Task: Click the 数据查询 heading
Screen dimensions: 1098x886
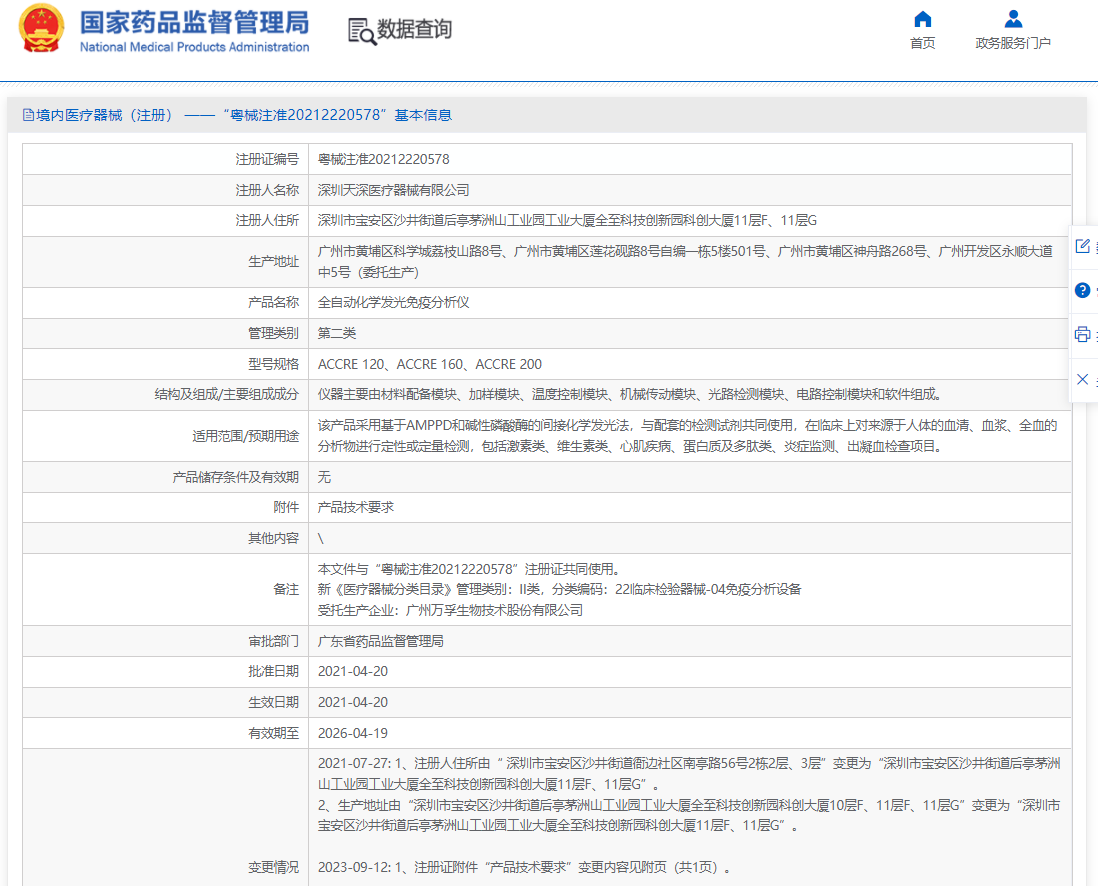Action: click(x=415, y=29)
